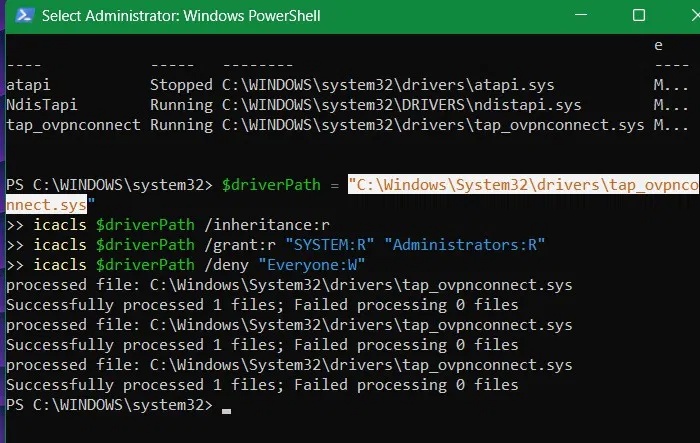Image resolution: width=700 pixels, height=443 pixels.
Task: Click the $driverPath variable in assignment line
Action: (x=271, y=185)
